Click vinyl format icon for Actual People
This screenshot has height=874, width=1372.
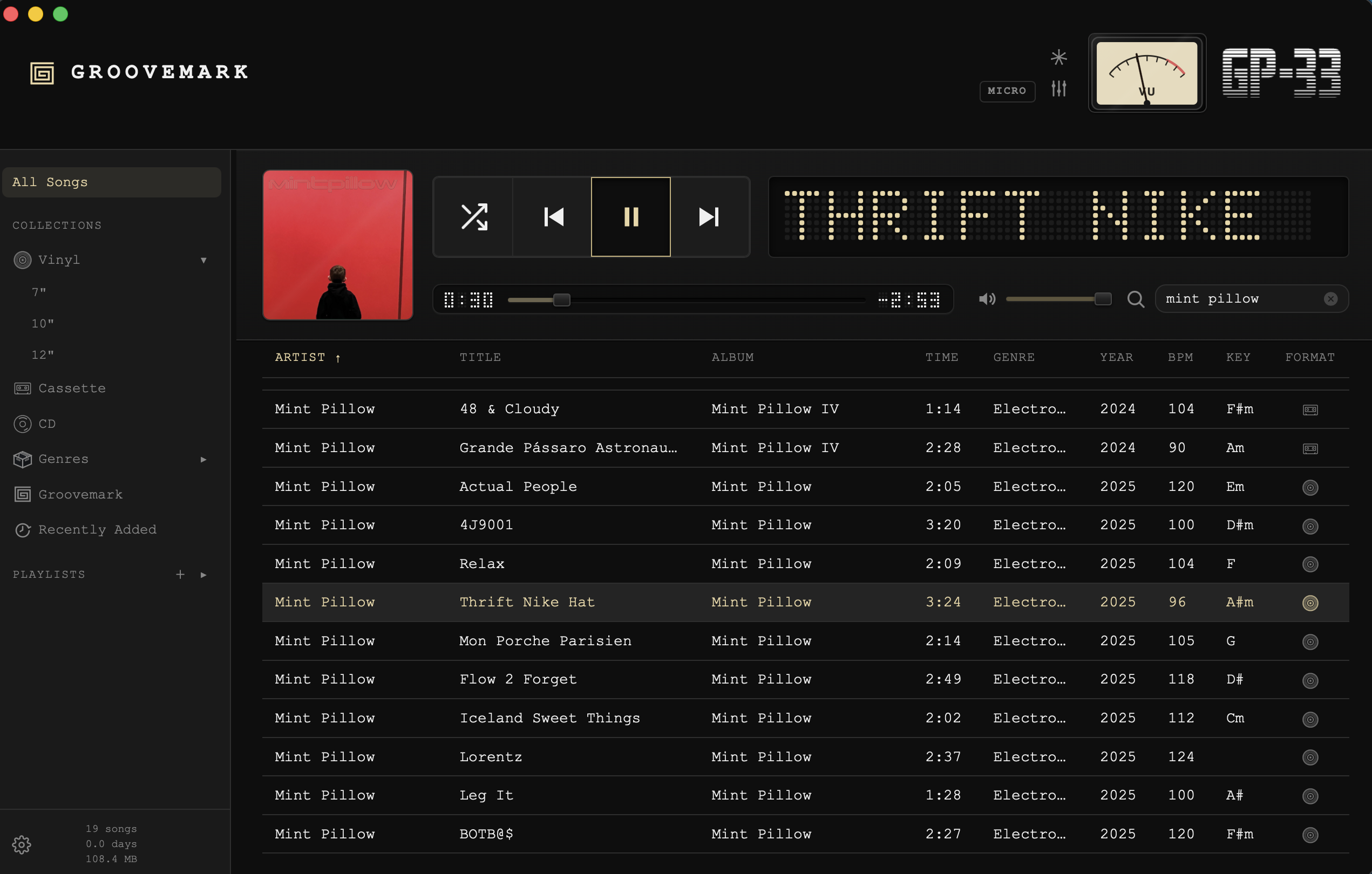tap(1310, 487)
